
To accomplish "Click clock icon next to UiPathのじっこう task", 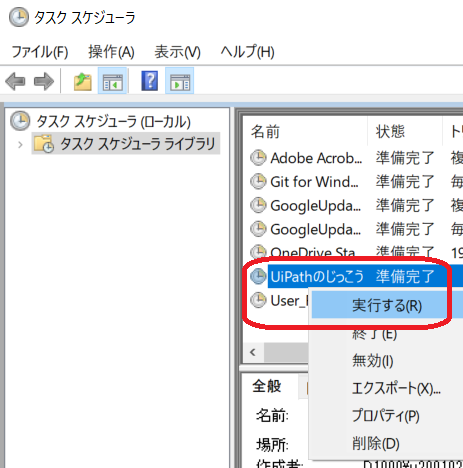I will 258,276.
